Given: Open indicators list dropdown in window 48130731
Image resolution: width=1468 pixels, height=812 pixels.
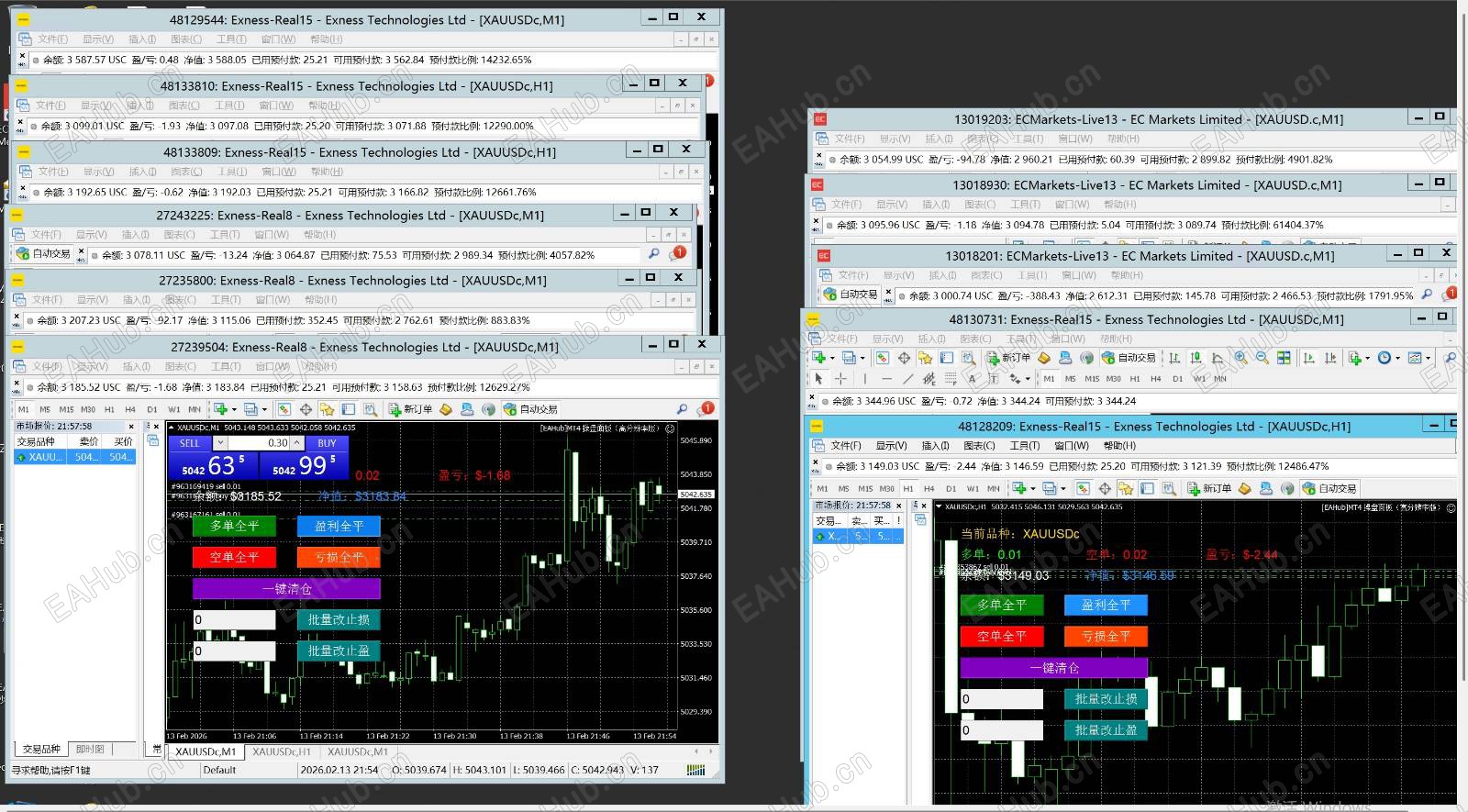Looking at the screenshot, I should [1367, 358].
